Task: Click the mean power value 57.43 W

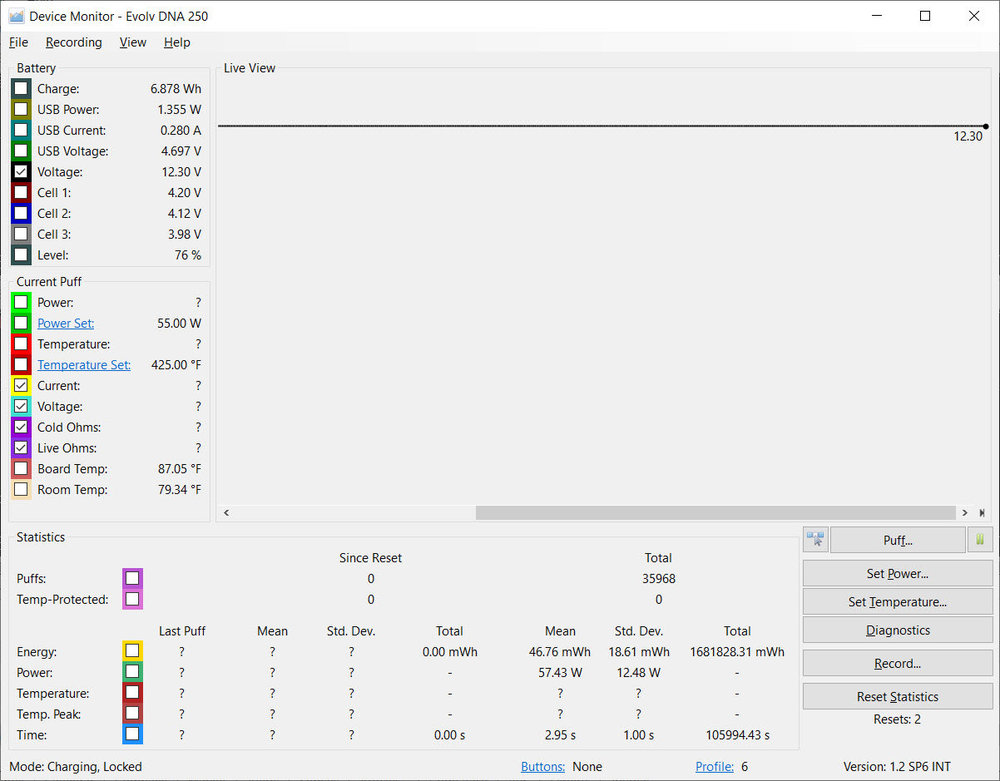Action: tap(560, 673)
